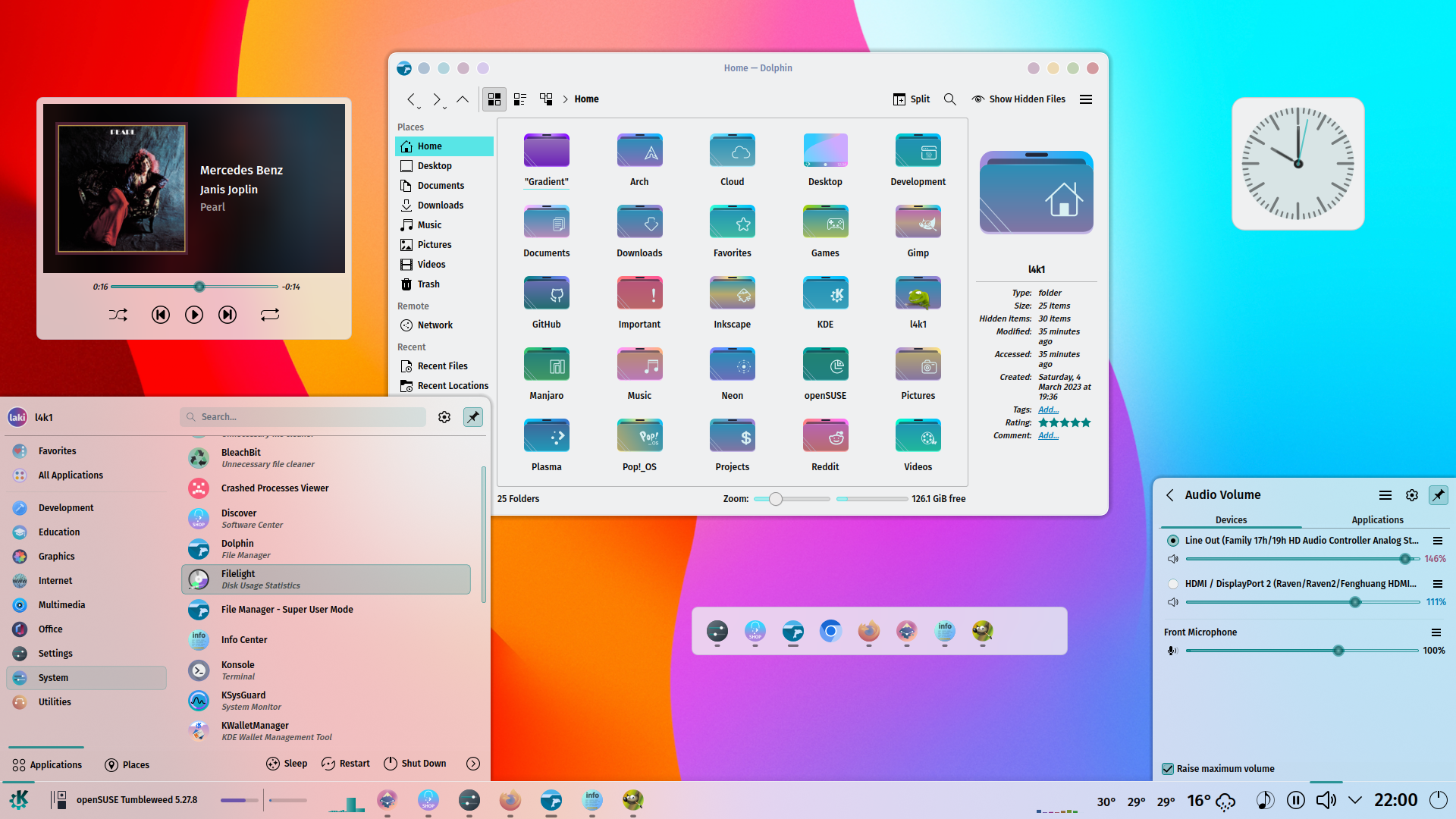Open Recent Files in the sidebar
This screenshot has width=1456, height=819.
(x=444, y=366)
